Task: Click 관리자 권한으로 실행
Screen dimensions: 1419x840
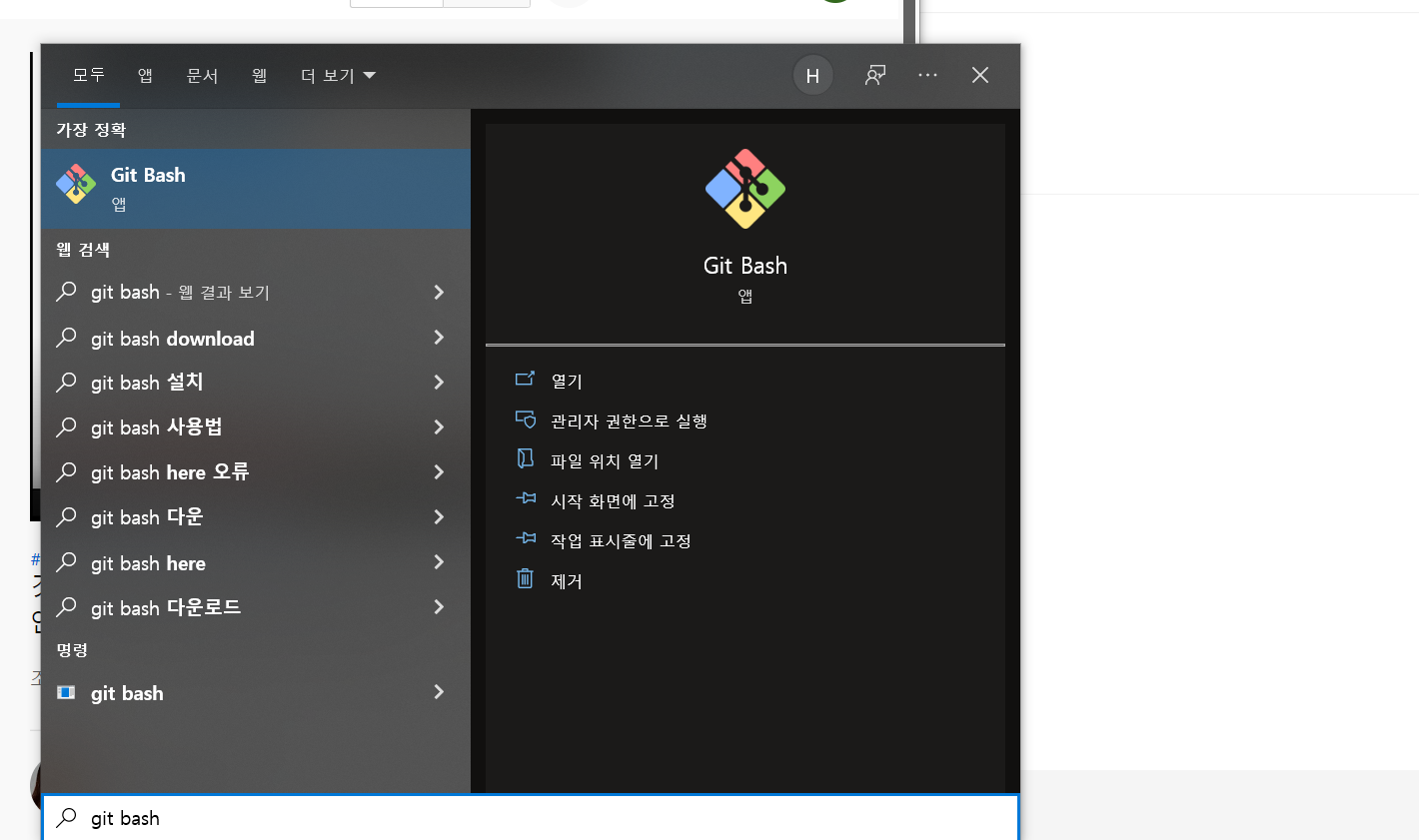Action: pos(629,420)
